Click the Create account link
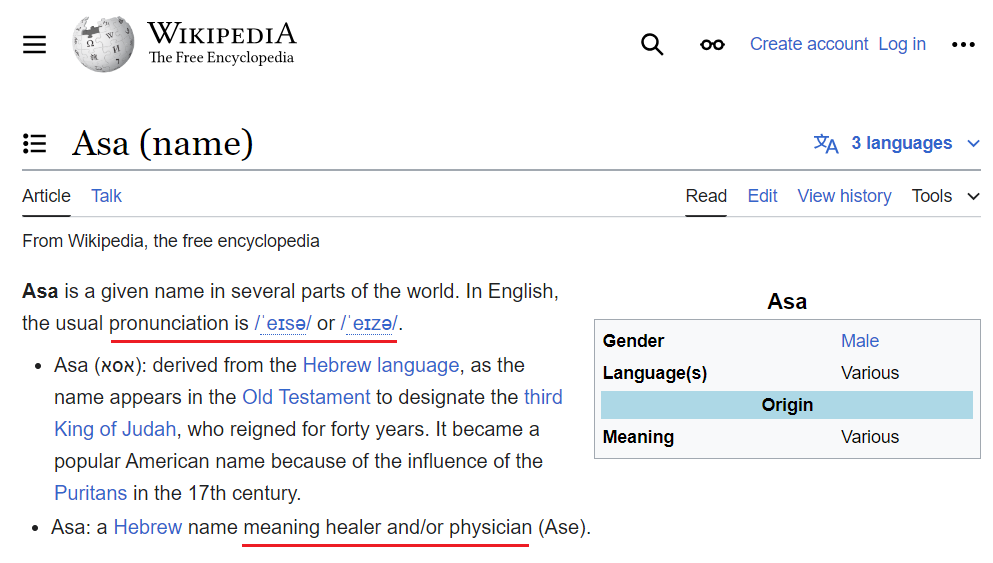 click(809, 44)
